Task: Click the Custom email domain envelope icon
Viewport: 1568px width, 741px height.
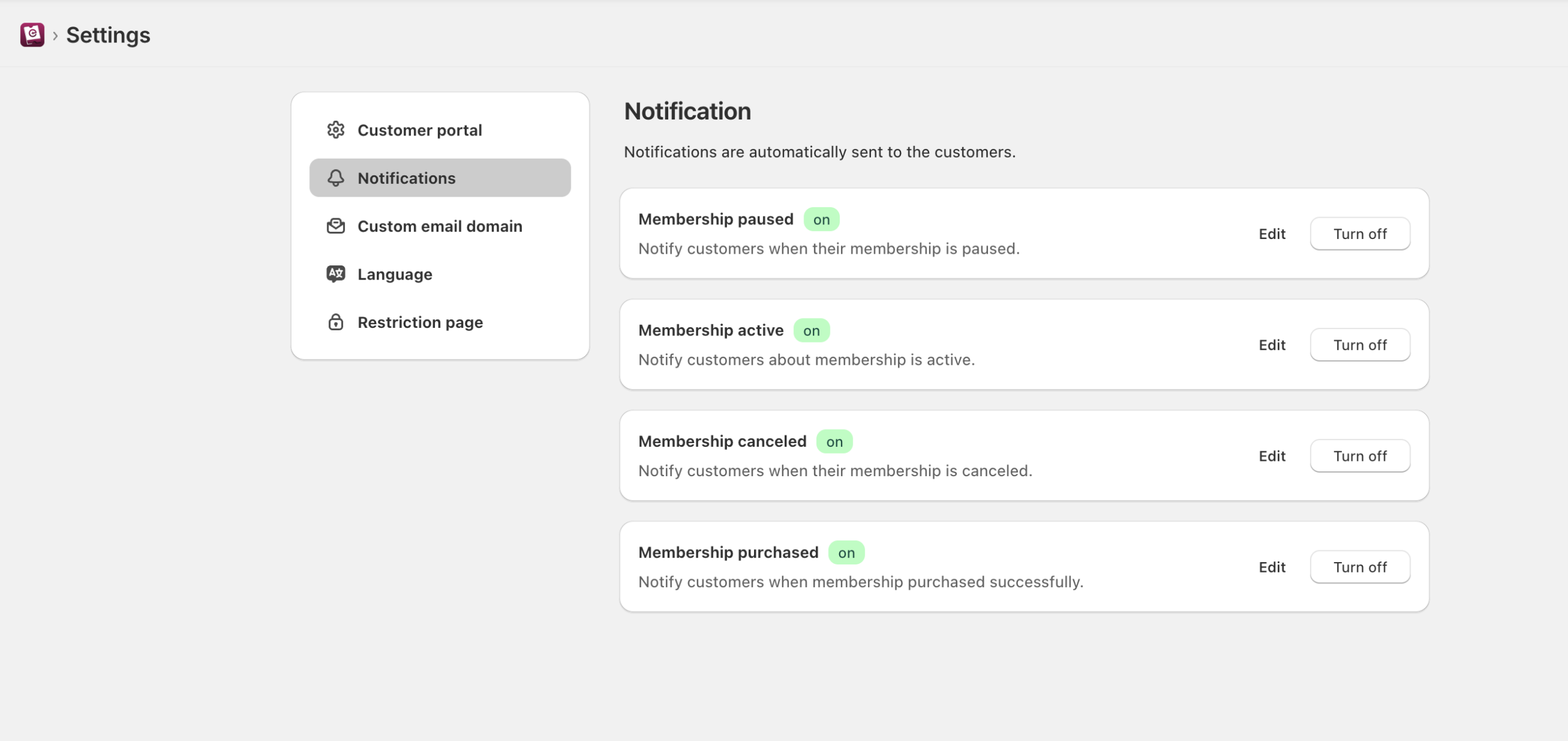Action: click(336, 226)
